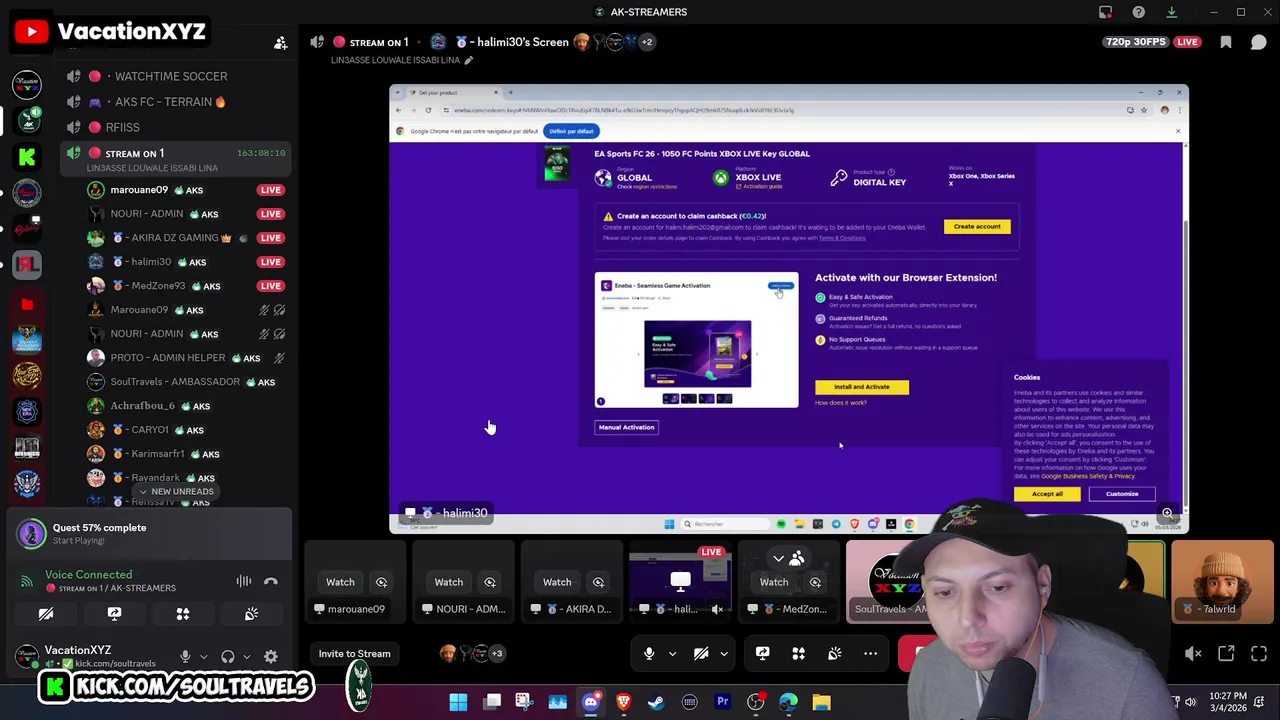This screenshot has width=1280, height=720.
Task: Add NOURI - ADM's stream to multi-view
Action: tap(490, 582)
